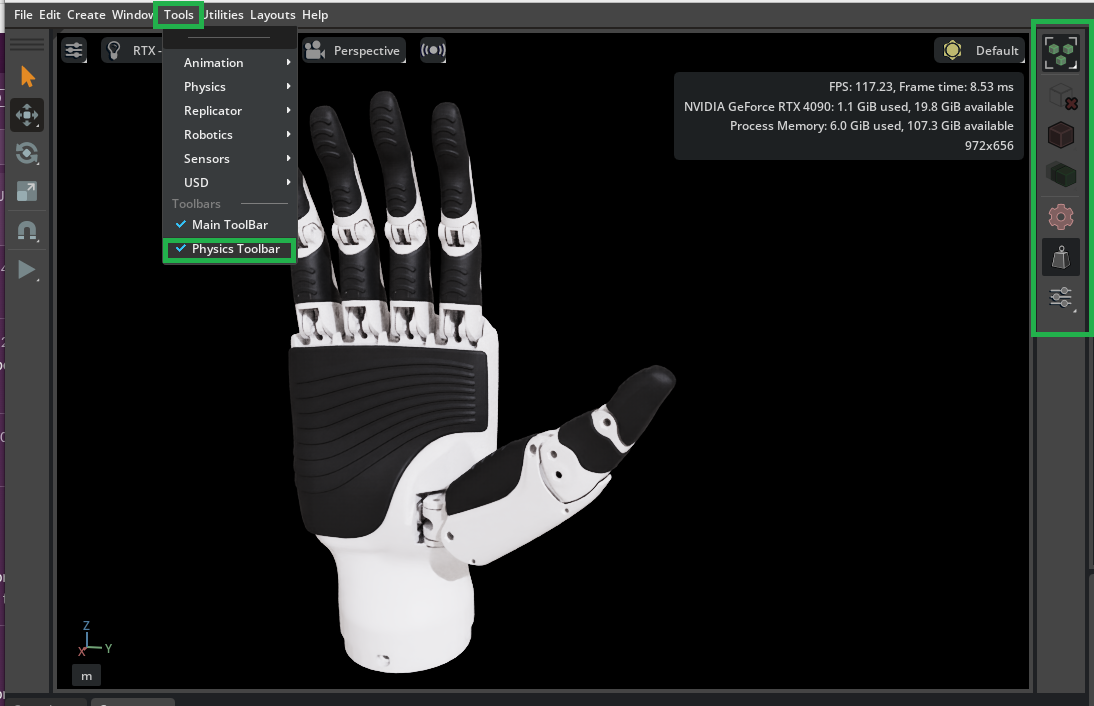Image resolution: width=1094 pixels, height=706 pixels.
Task: Activate the Rotate tool
Action: point(27,153)
